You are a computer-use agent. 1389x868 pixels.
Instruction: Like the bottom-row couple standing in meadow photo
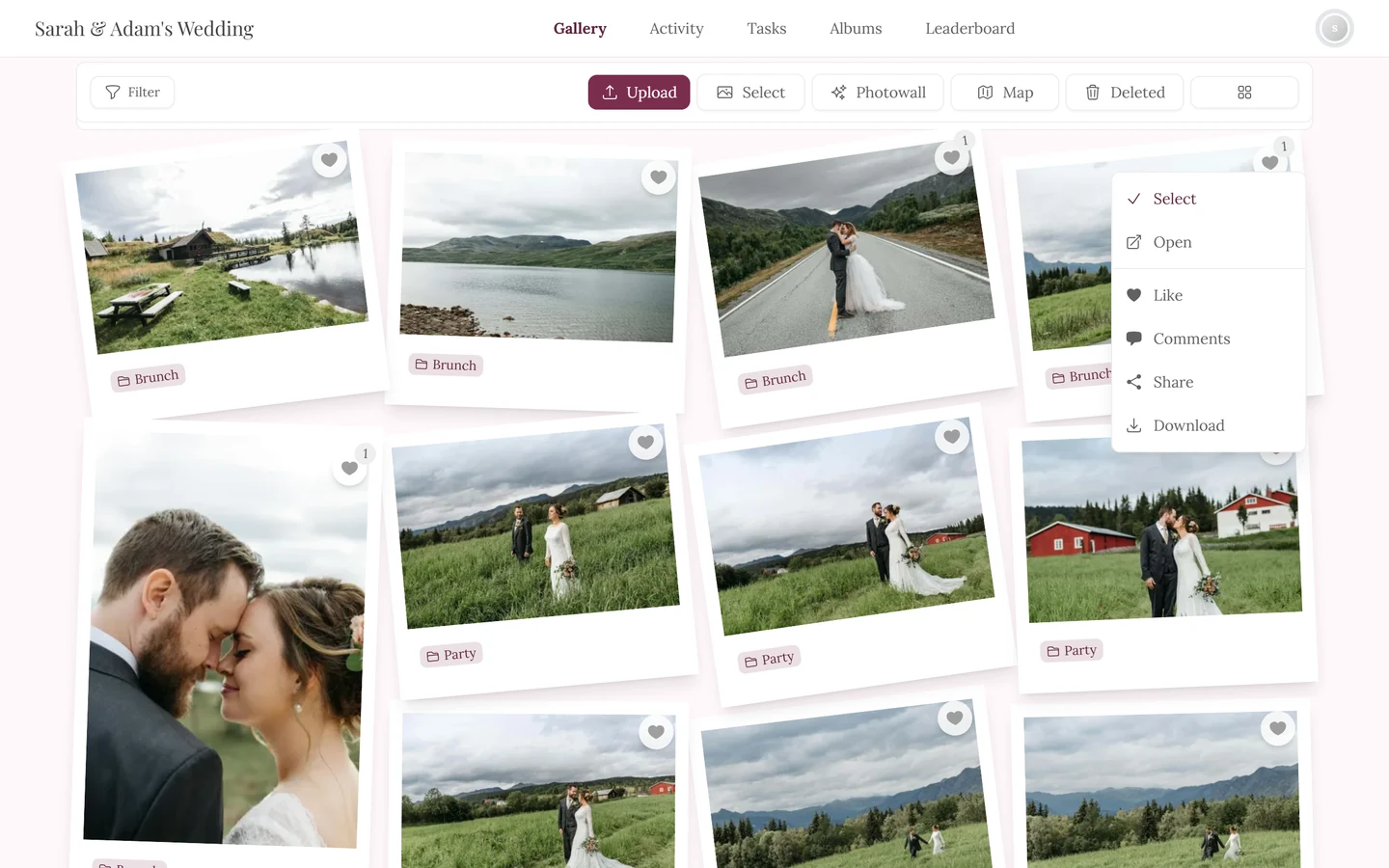pos(656,731)
